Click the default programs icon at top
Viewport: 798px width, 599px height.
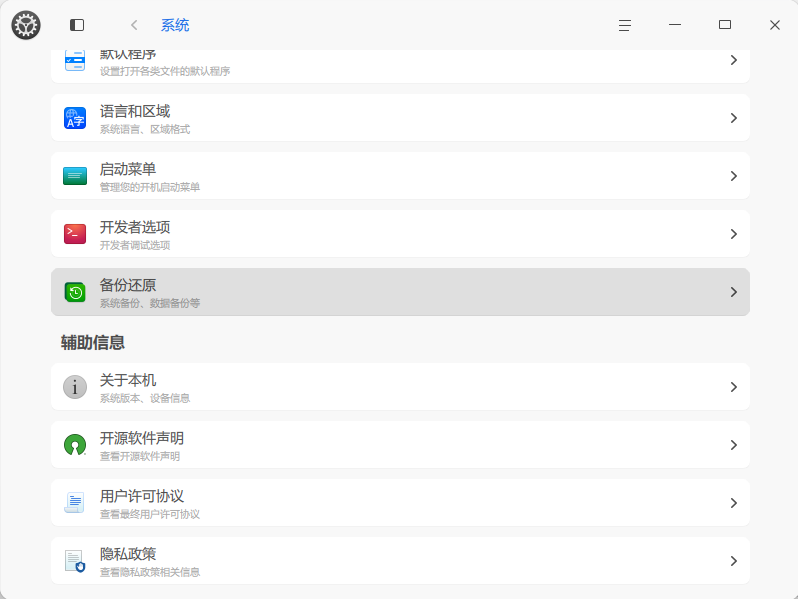pos(75,61)
